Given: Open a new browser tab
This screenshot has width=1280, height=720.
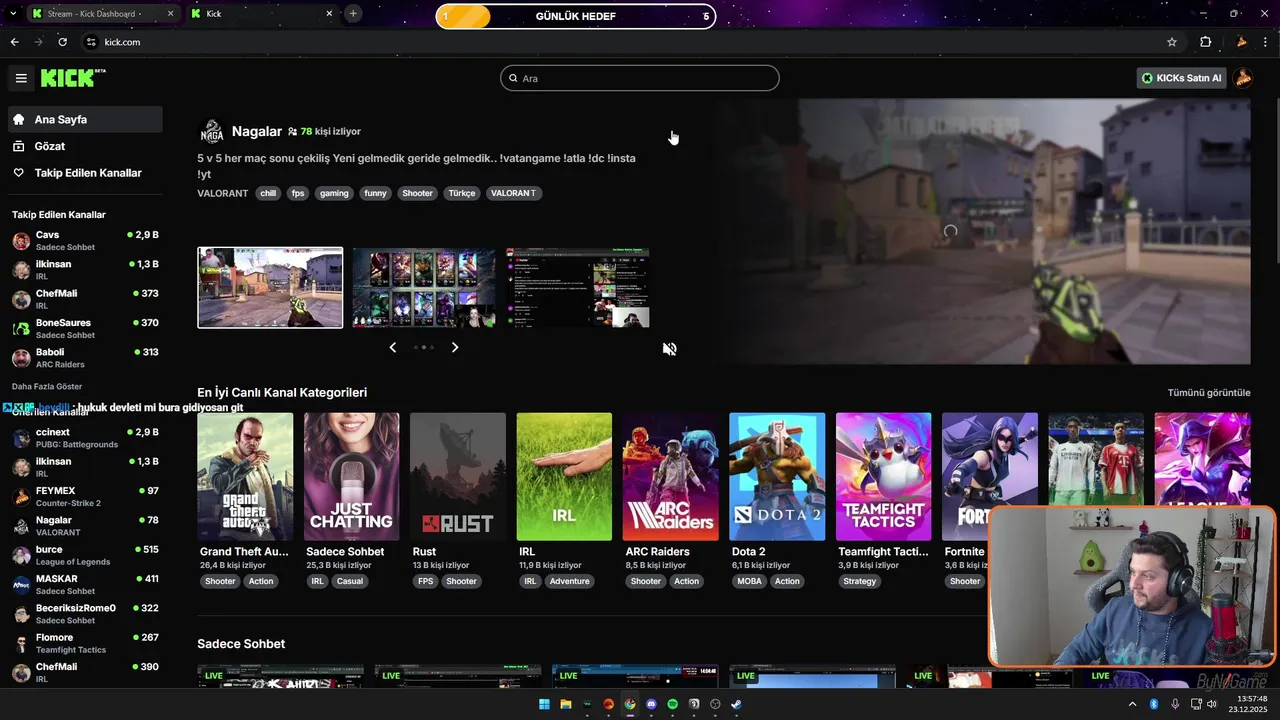Looking at the screenshot, I should point(353,14).
